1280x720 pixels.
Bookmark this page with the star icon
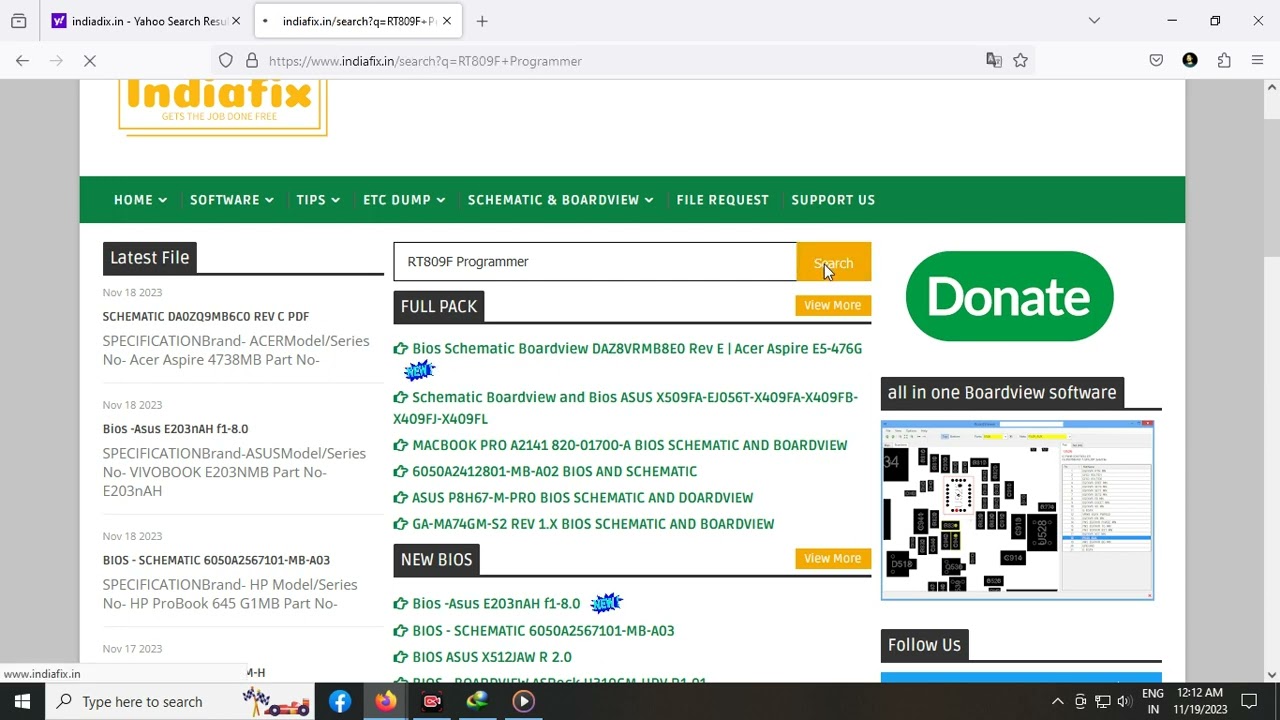pos(1020,61)
